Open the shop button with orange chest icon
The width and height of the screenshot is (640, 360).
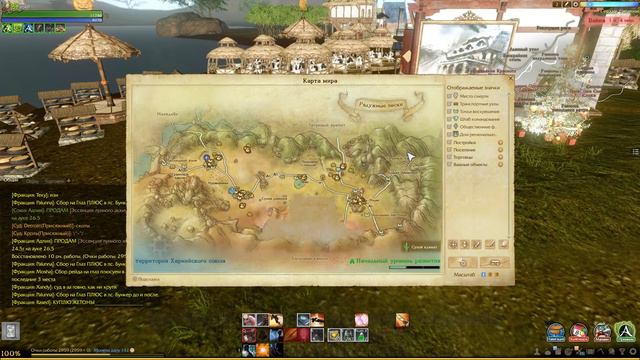tap(556, 332)
